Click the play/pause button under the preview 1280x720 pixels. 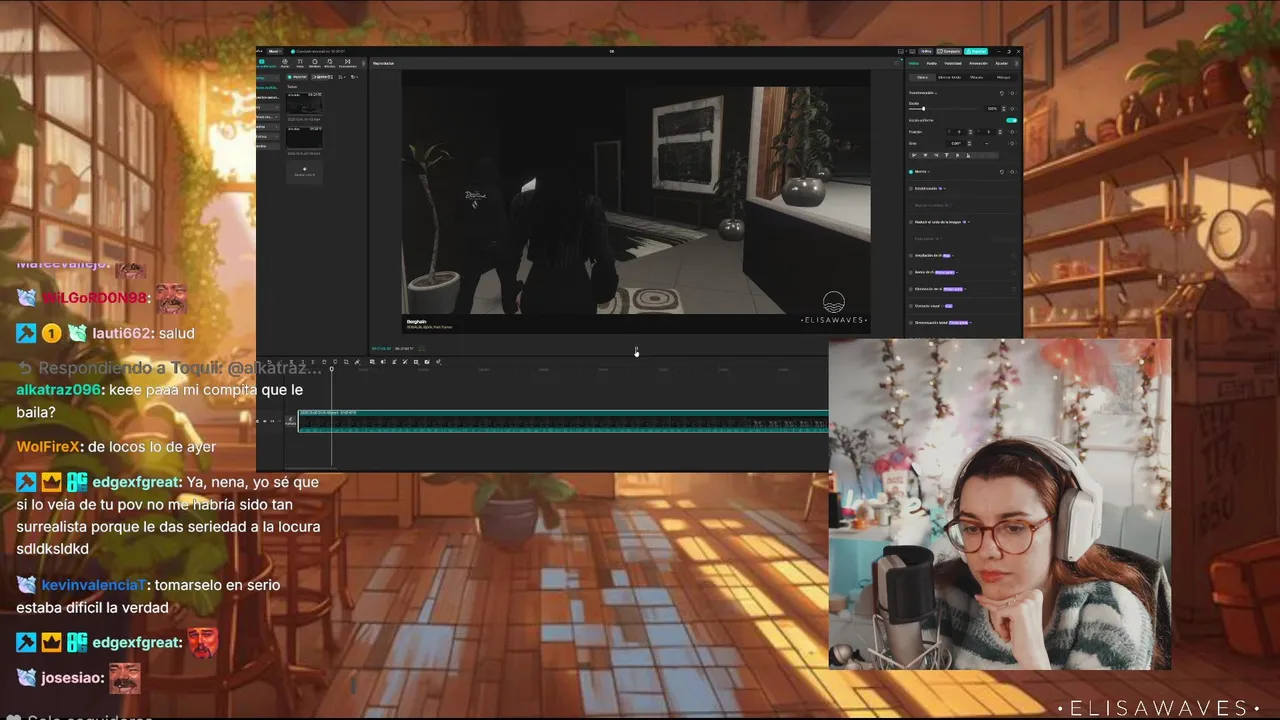tap(636, 351)
